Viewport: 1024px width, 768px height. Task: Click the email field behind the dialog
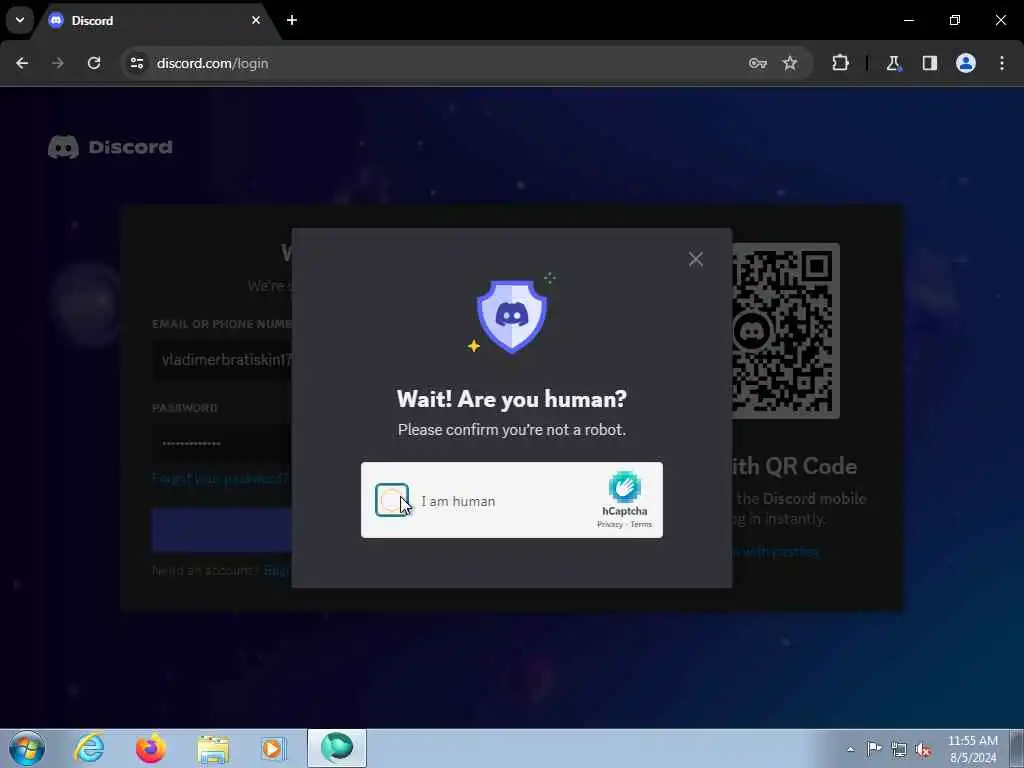(x=222, y=360)
